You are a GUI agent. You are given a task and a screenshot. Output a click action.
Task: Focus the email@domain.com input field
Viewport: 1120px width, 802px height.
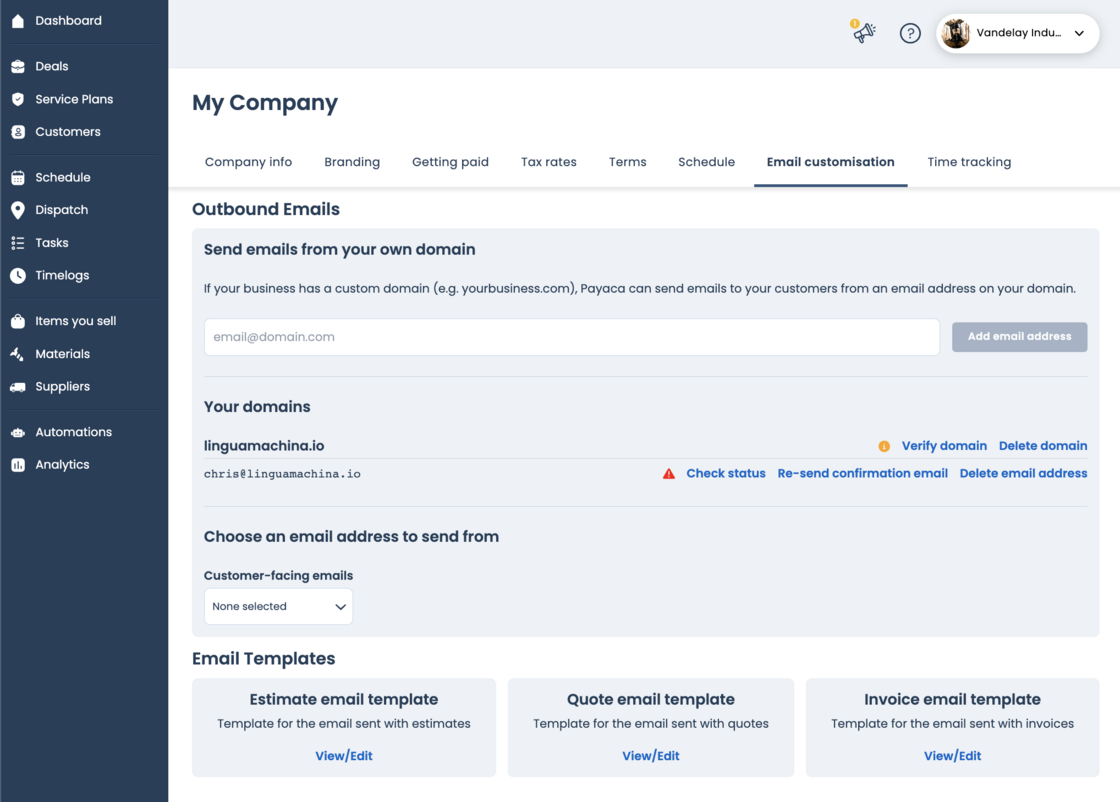pyautogui.click(x=571, y=337)
